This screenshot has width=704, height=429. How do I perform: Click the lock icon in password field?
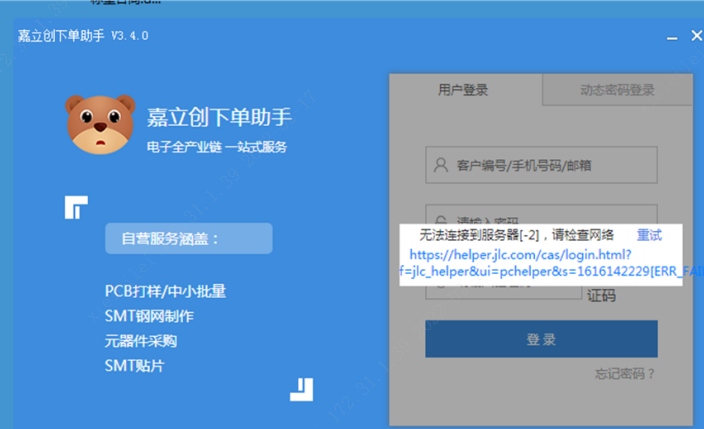pyautogui.click(x=440, y=218)
